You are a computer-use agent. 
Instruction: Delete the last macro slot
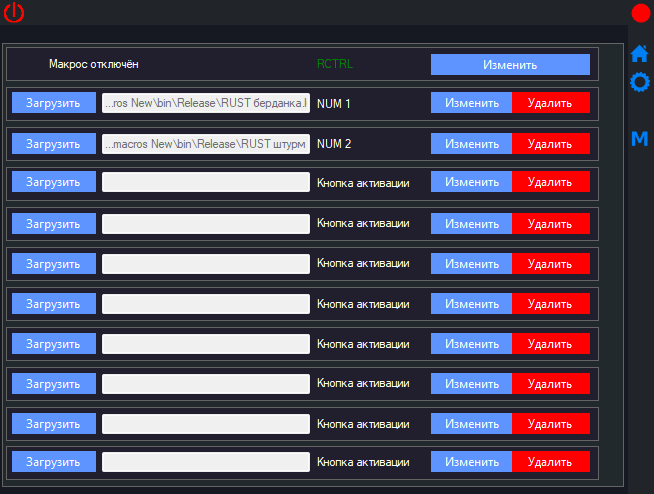pyautogui.click(x=551, y=461)
